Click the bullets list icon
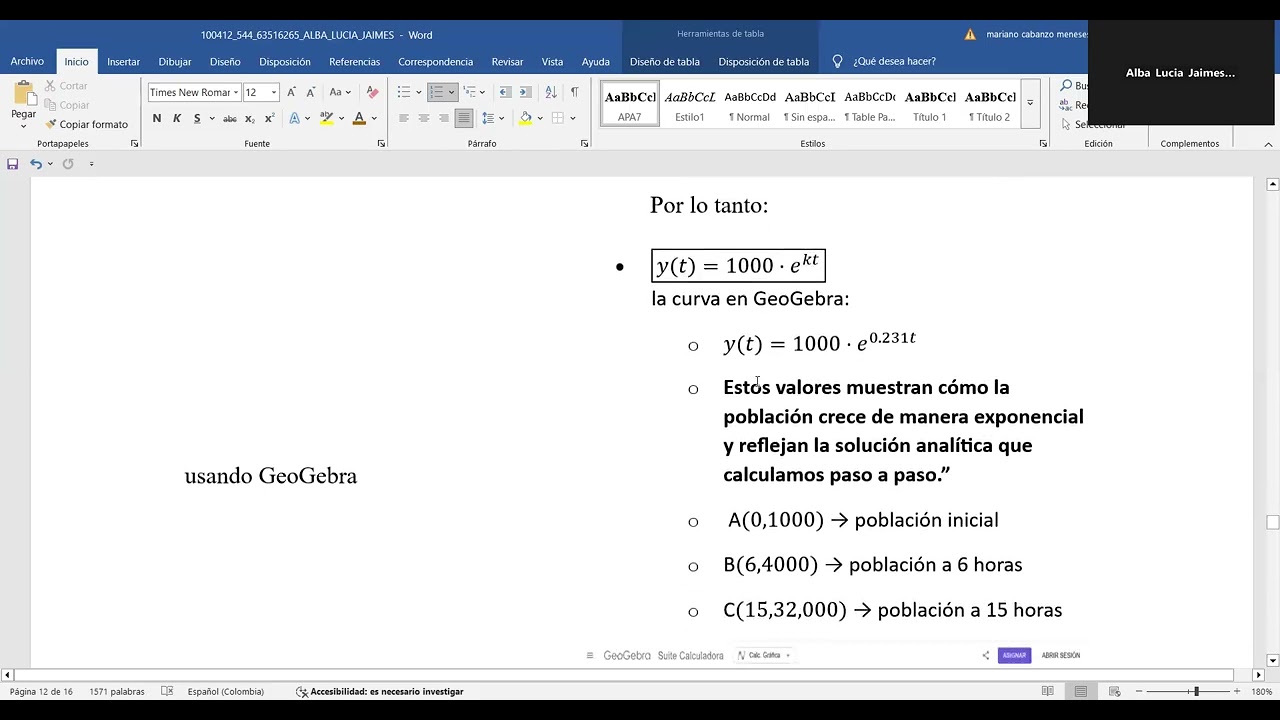1280x720 pixels. coord(403,92)
